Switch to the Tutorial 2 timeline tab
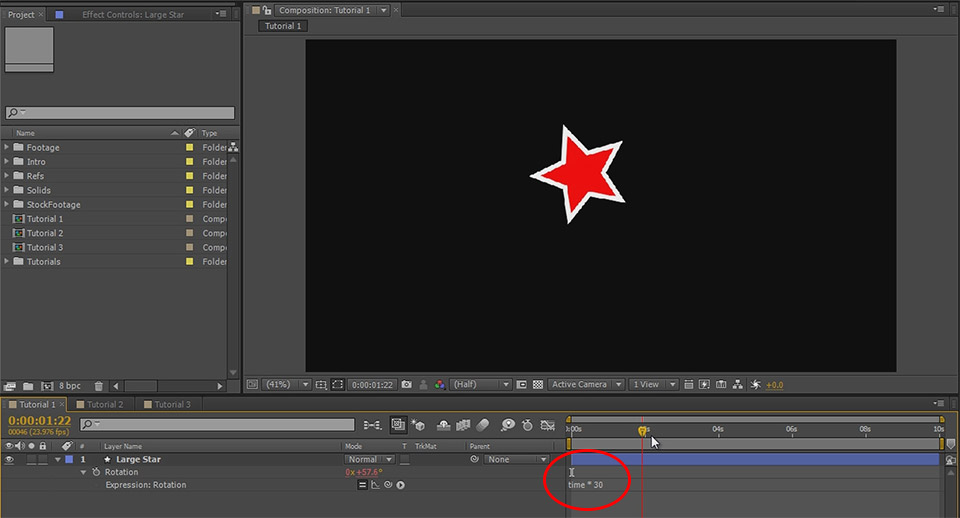 click(104, 404)
